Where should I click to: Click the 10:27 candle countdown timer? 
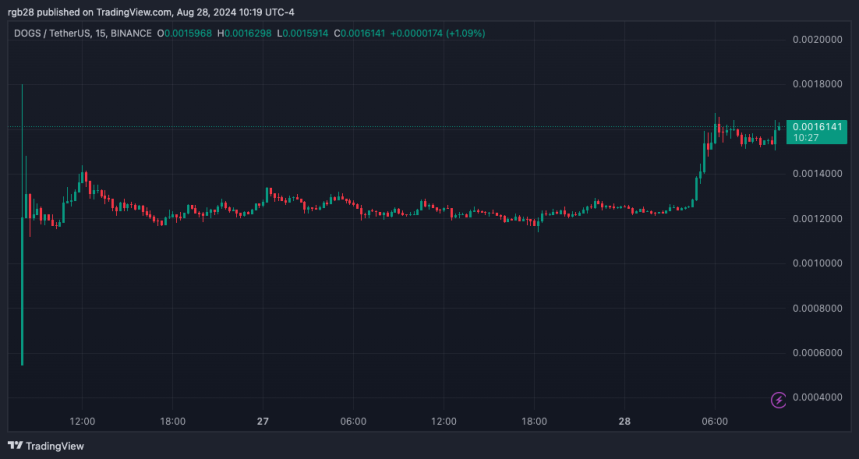806,138
